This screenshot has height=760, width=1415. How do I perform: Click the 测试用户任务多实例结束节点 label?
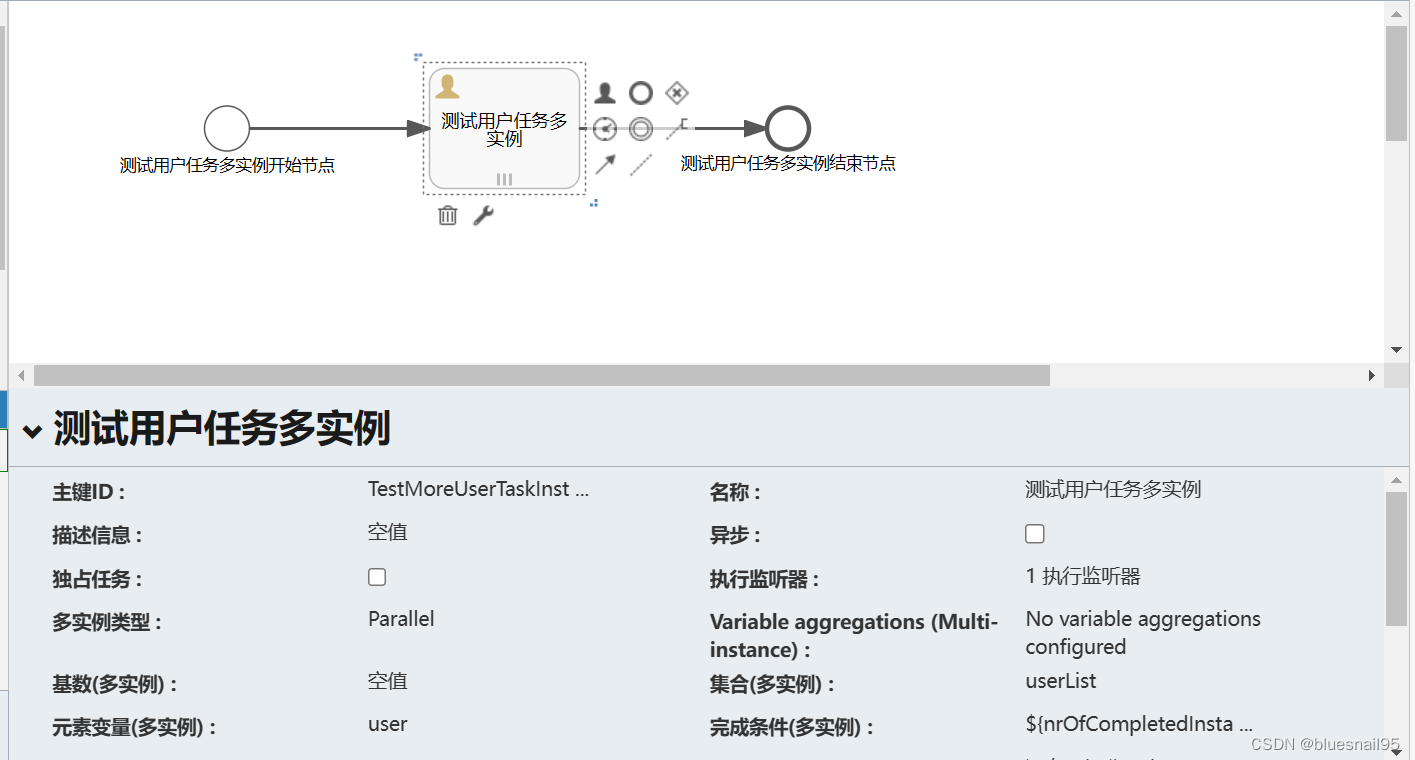coord(788,164)
